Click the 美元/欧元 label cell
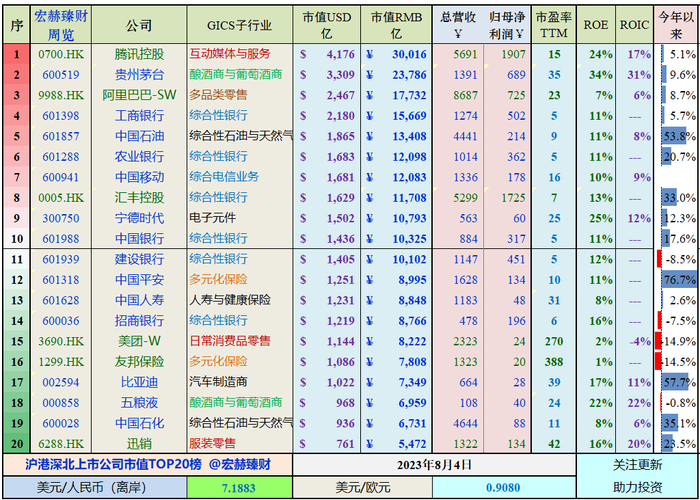The image size is (700, 500). [363, 488]
